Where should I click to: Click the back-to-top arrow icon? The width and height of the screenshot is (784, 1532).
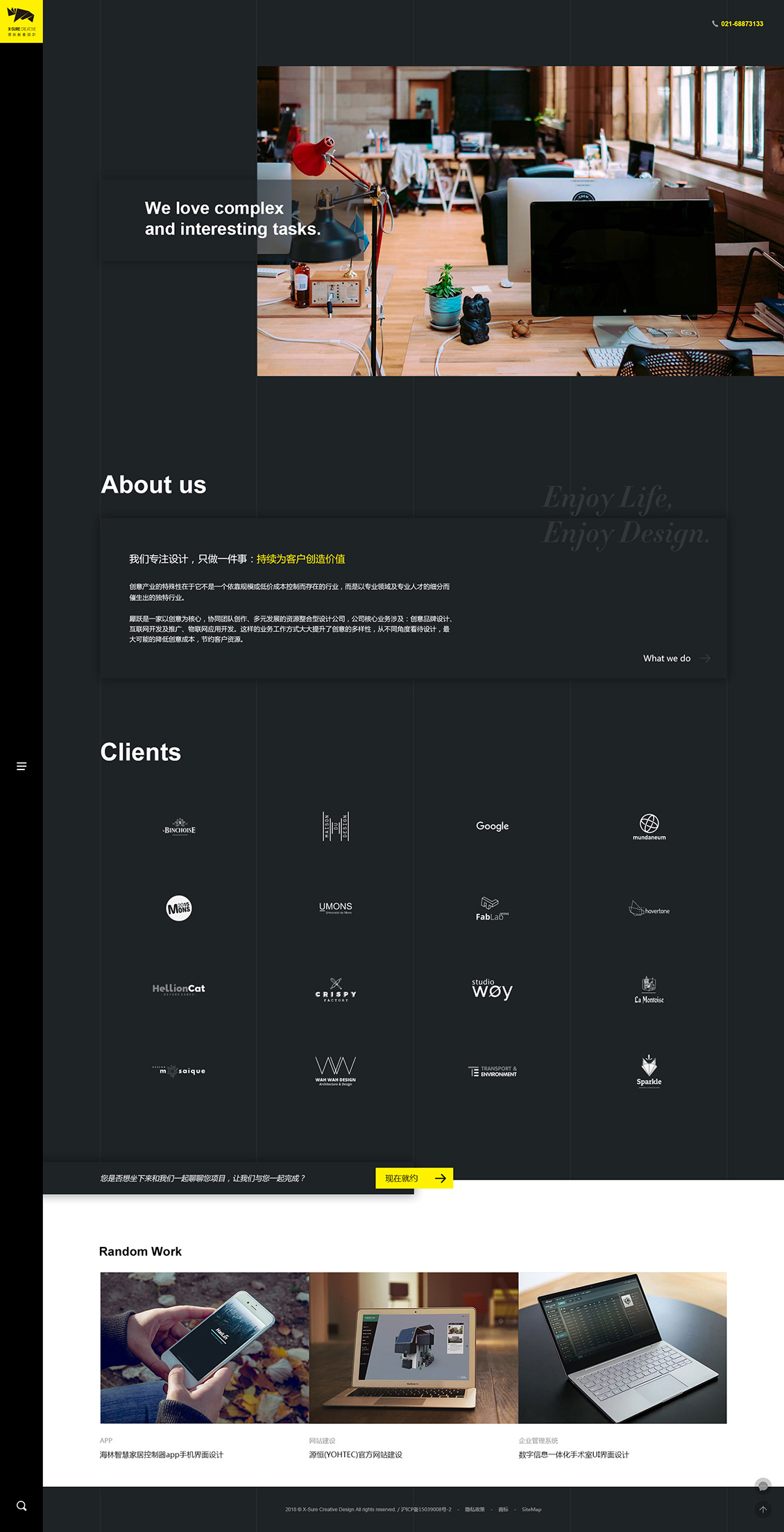point(763,1509)
